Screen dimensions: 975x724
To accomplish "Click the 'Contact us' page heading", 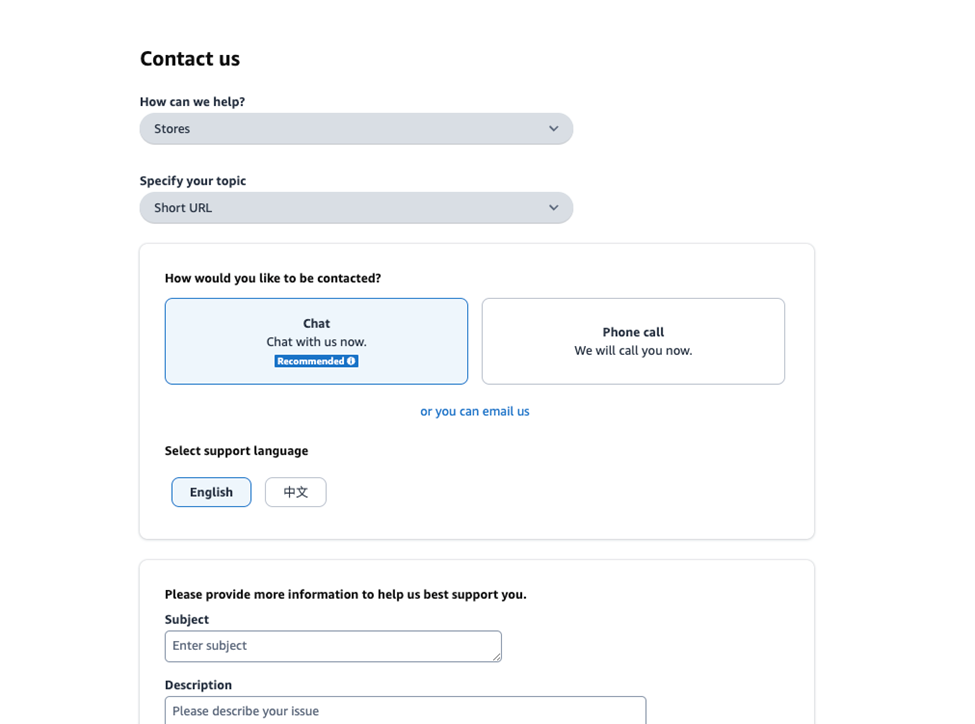I will pos(190,59).
